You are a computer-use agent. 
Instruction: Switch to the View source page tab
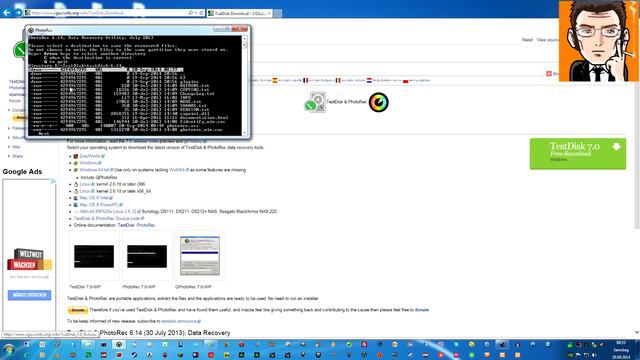point(547,40)
